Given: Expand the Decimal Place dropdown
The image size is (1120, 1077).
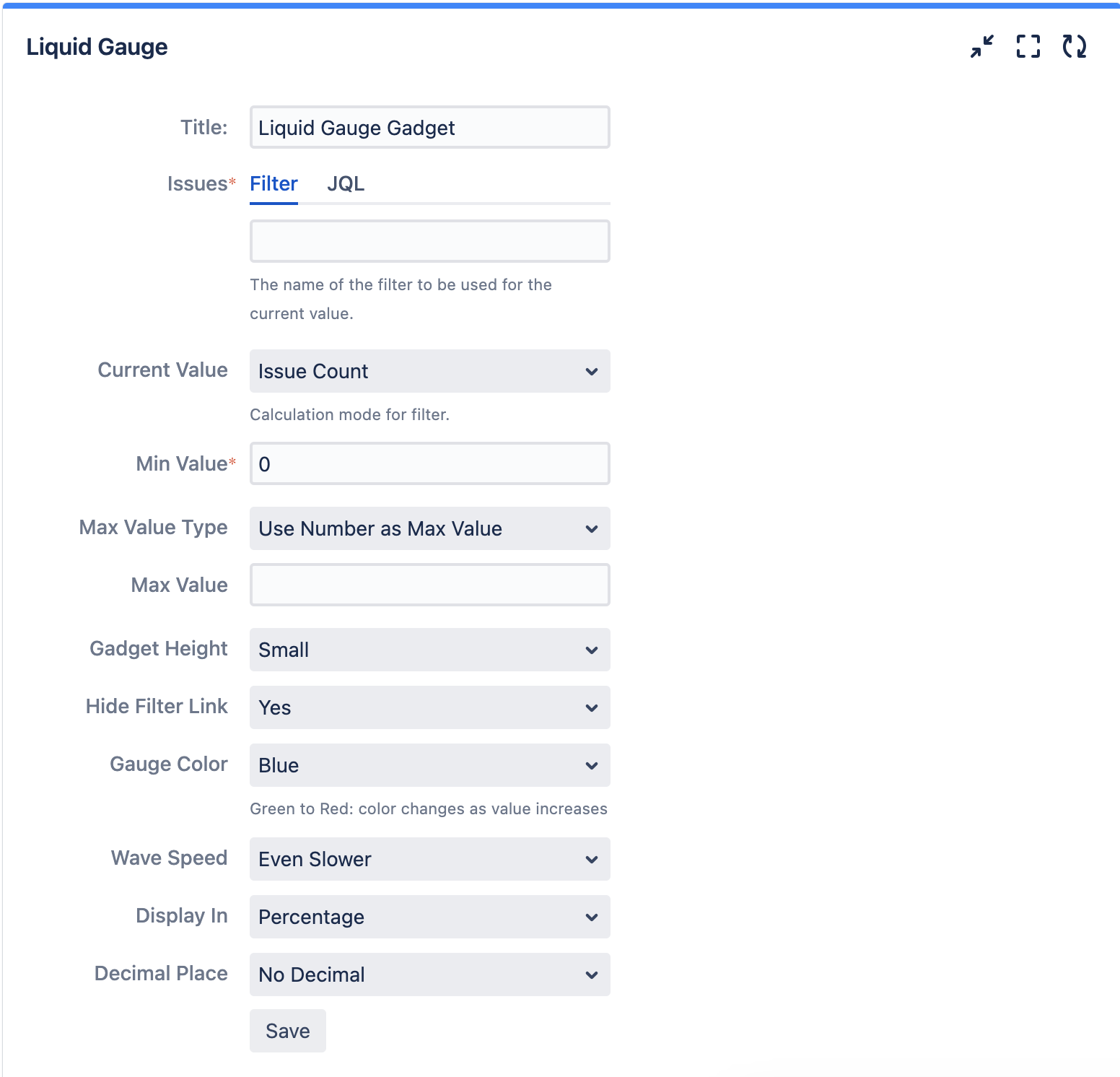Looking at the screenshot, I should (x=429, y=974).
